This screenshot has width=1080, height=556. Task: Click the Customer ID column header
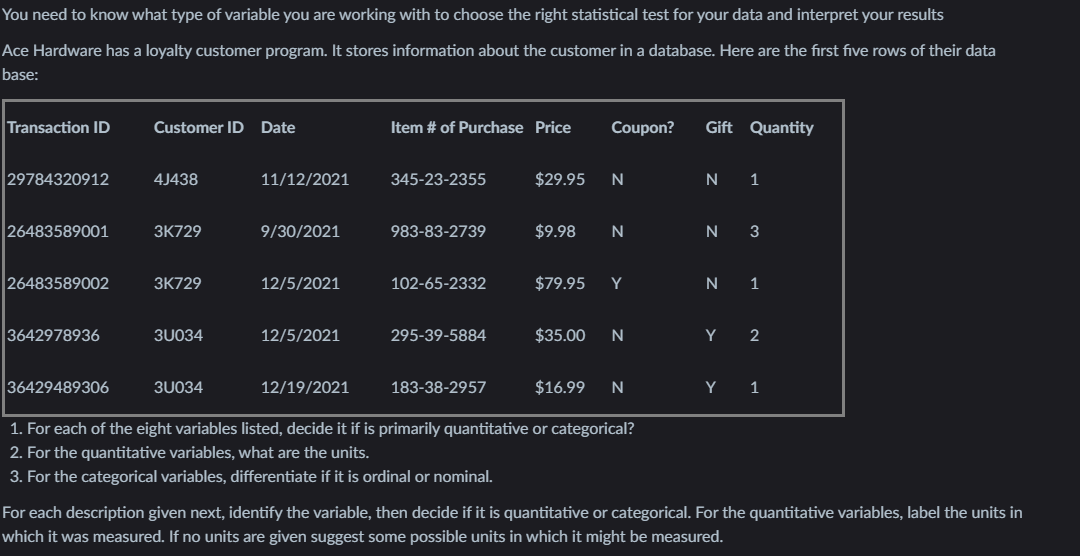[x=198, y=127]
